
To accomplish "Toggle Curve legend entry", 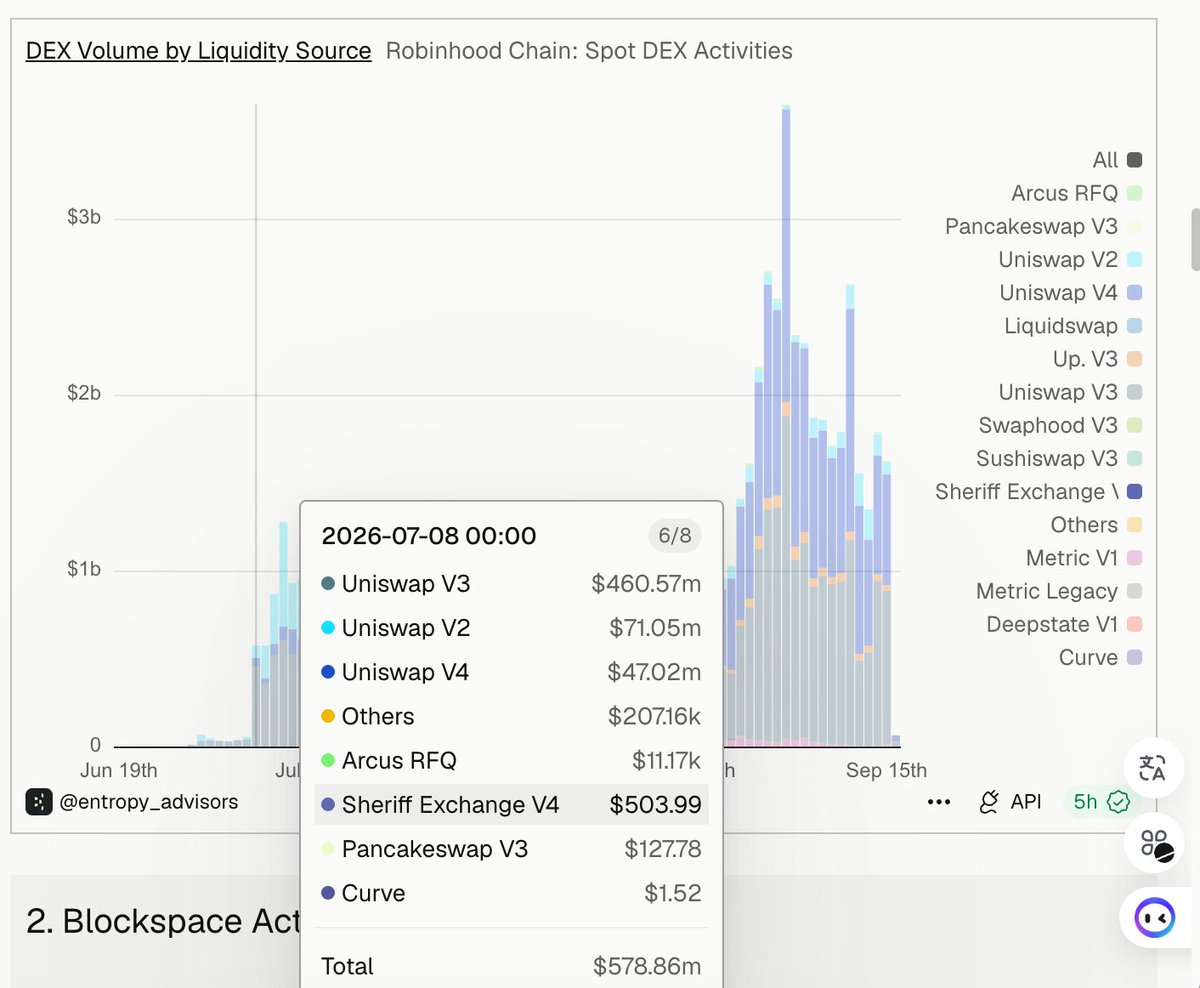I will (1100, 657).
